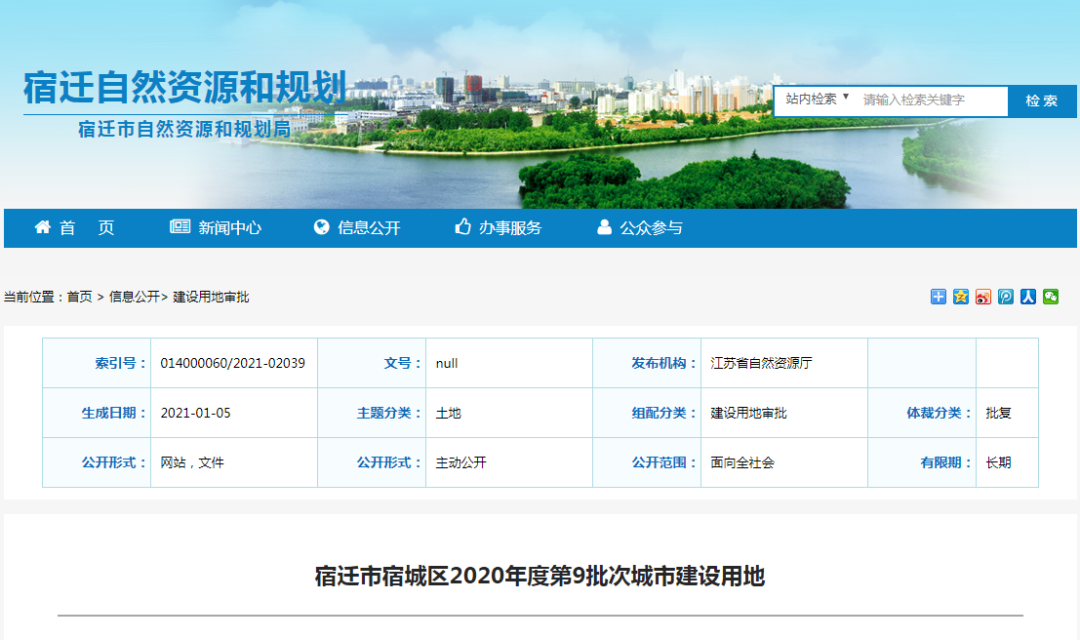Select the 文号 value null
Screen dimensions: 1080x640
coord(446,363)
